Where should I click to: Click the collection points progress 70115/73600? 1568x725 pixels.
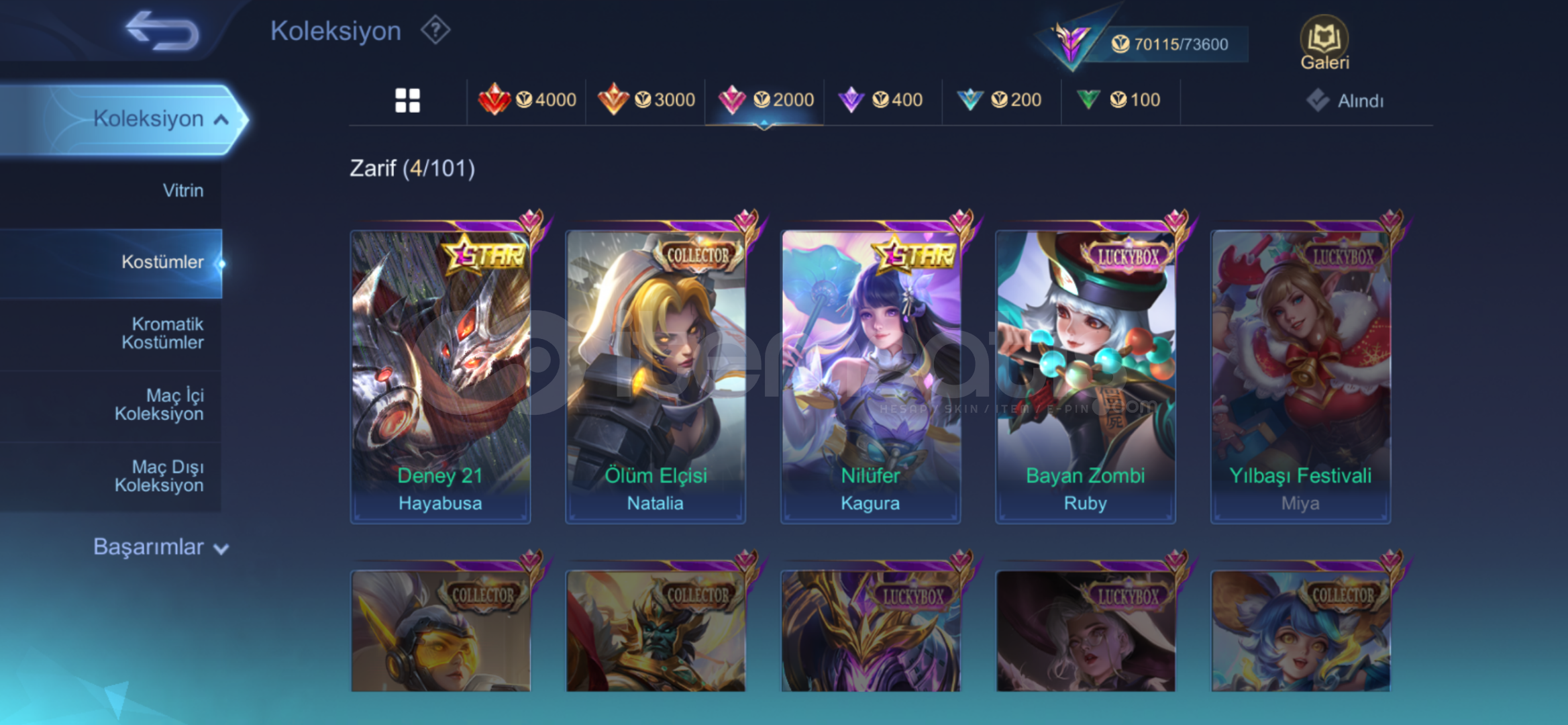[1169, 44]
